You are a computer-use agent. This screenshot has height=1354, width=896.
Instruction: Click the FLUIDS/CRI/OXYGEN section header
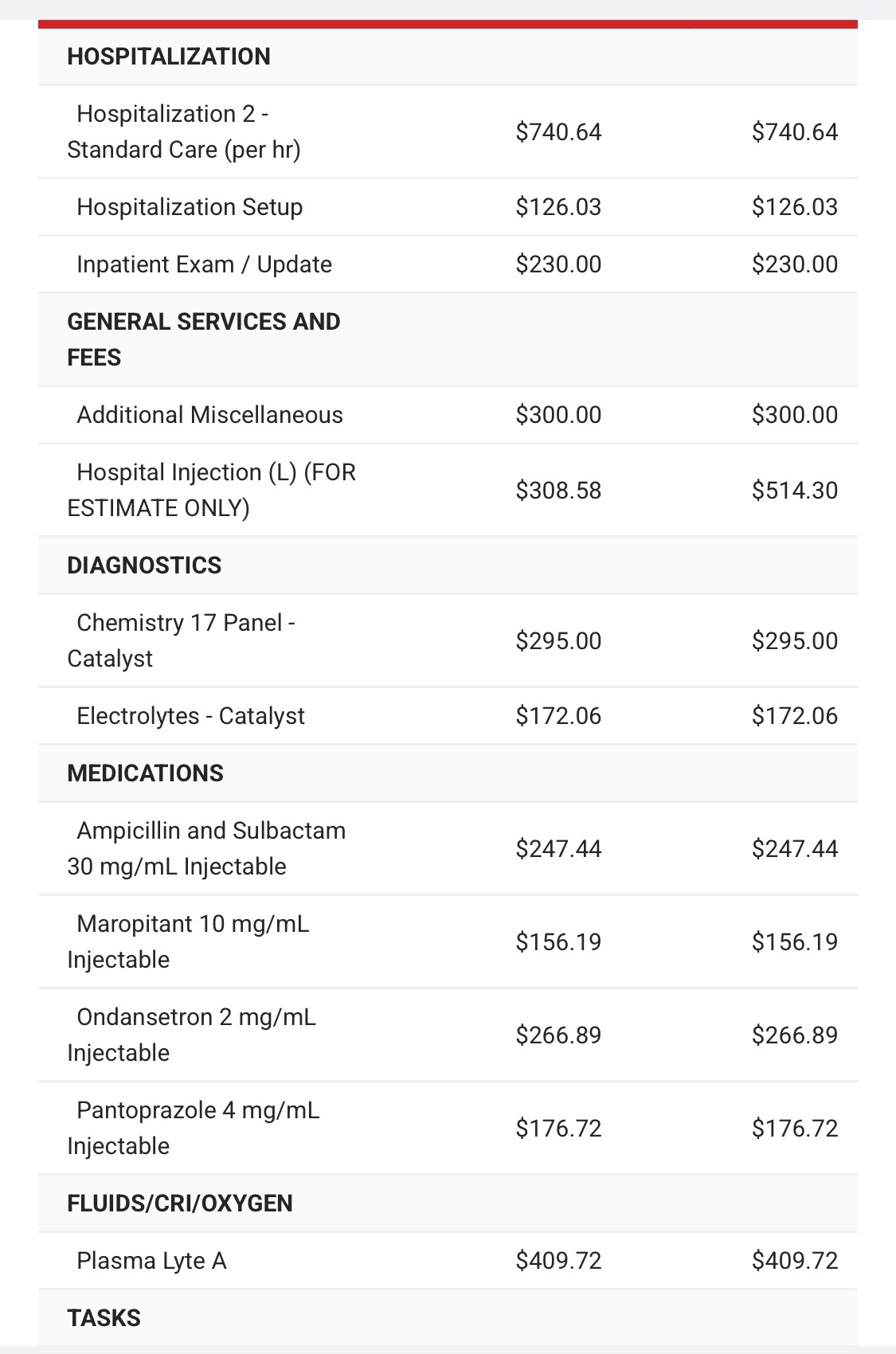coord(180,1203)
